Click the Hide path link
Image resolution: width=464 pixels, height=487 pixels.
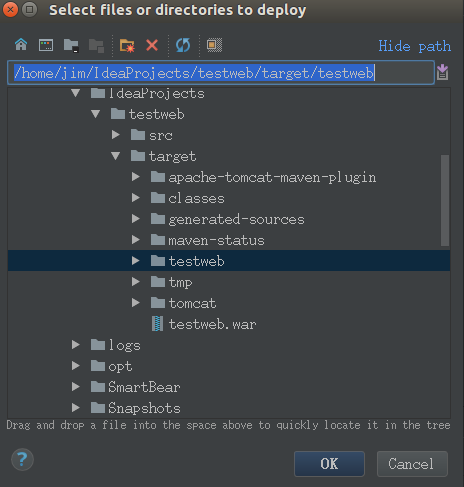(414, 46)
